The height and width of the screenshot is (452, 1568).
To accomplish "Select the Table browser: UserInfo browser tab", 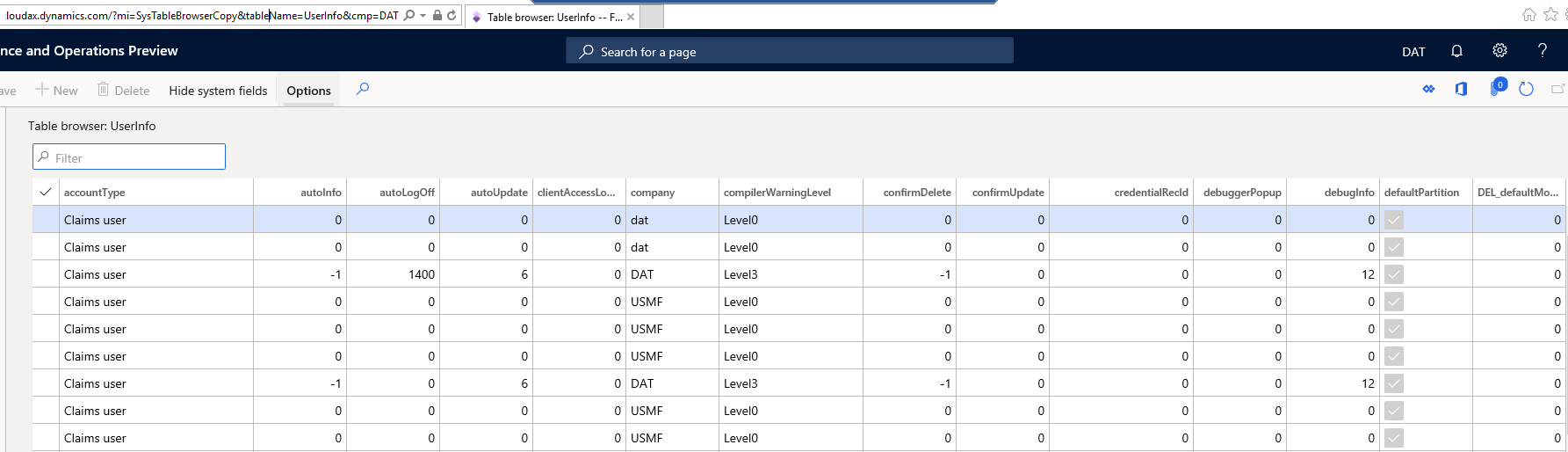I will (554, 17).
